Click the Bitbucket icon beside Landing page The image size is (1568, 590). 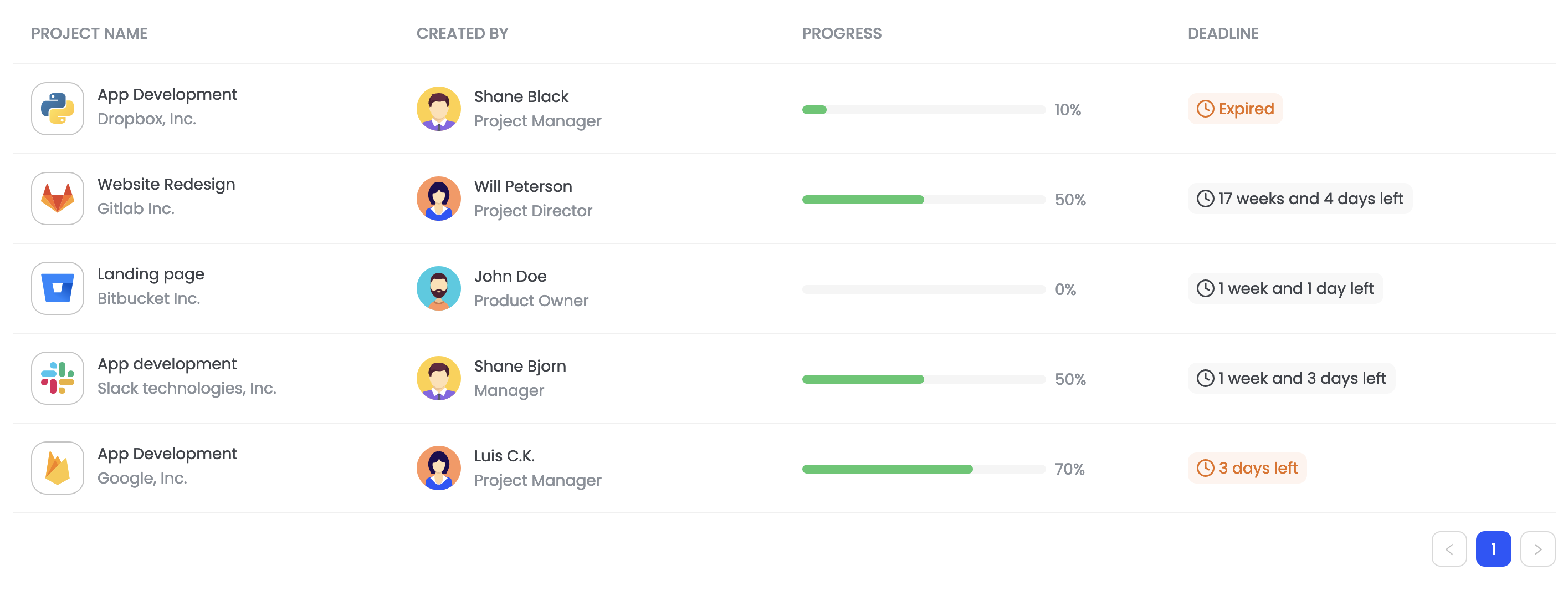coord(57,287)
